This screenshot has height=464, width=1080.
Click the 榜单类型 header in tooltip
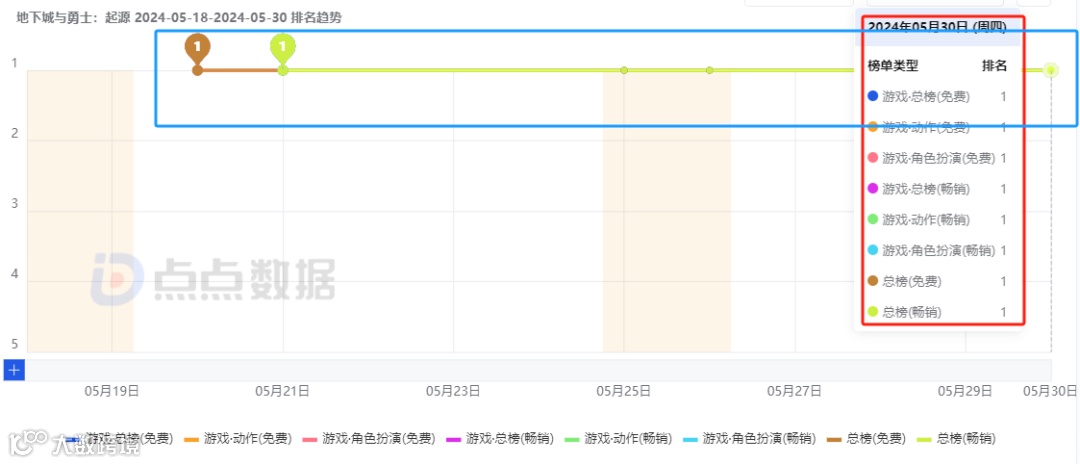[893, 66]
